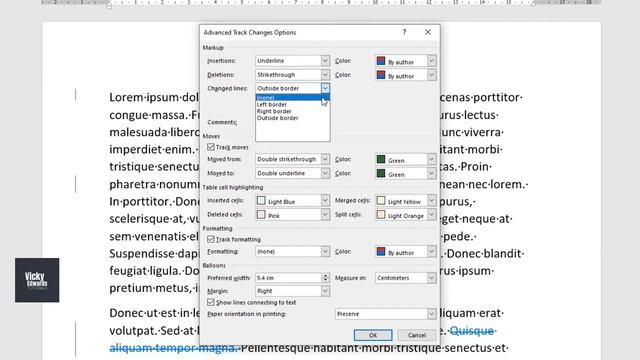The image size is (640, 360).
Task: Toggle the Track moves checkbox
Action: point(211,147)
